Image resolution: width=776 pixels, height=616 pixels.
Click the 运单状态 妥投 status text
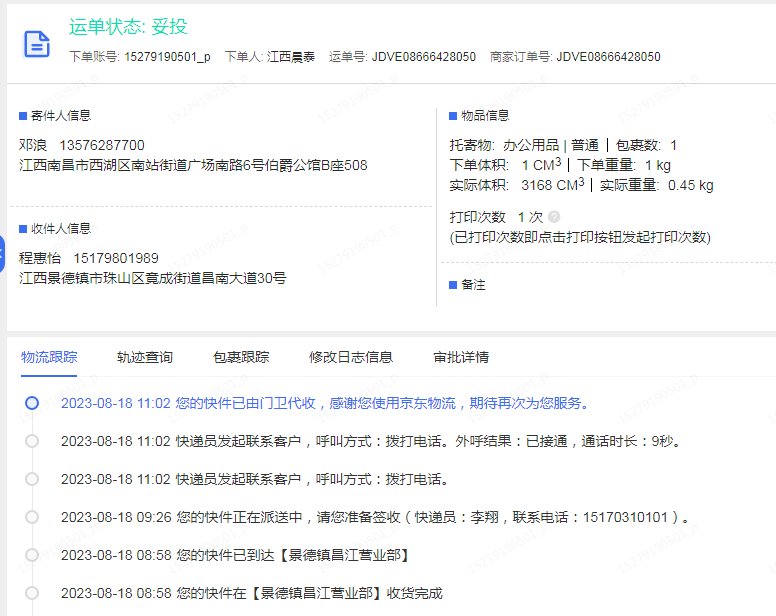point(128,27)
